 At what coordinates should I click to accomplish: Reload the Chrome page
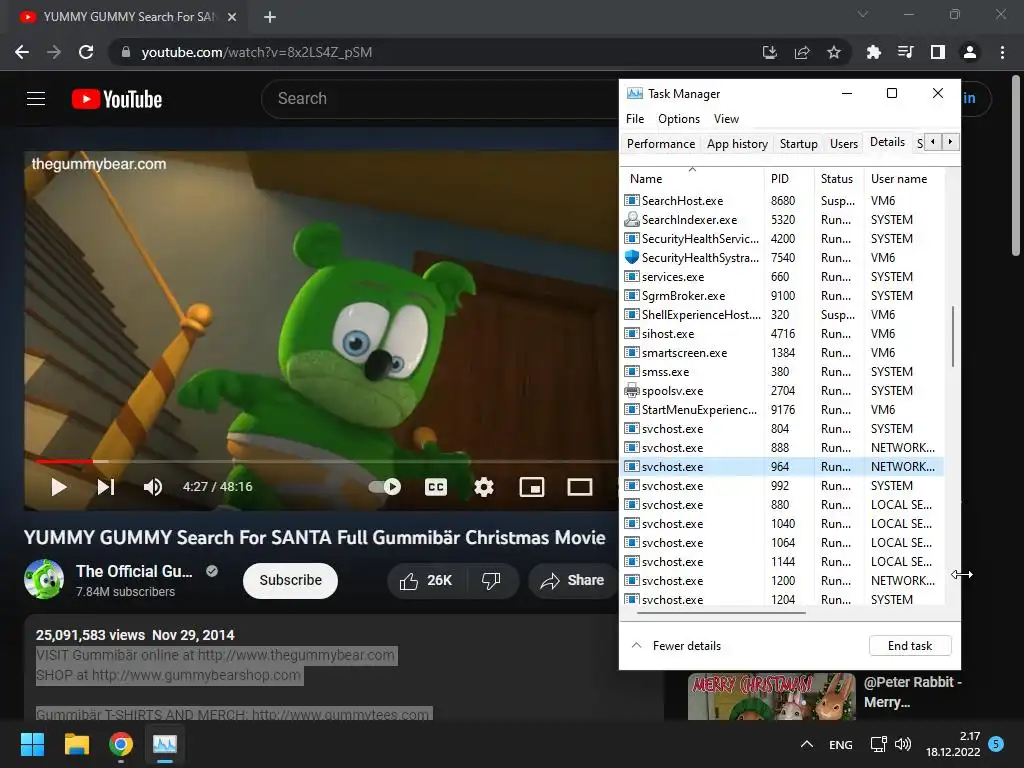click(86, 52)
